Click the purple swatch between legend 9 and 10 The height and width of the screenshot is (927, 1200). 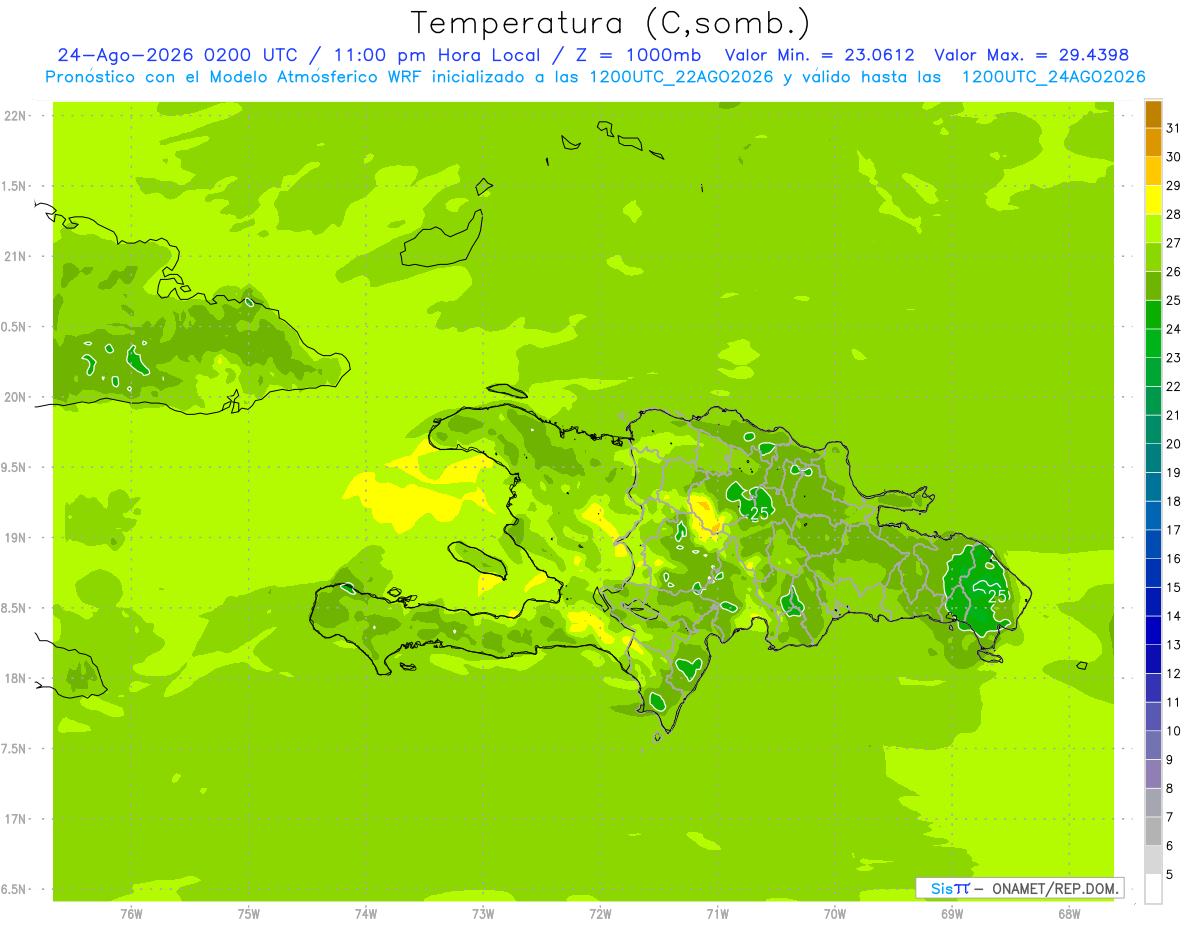1153,745
